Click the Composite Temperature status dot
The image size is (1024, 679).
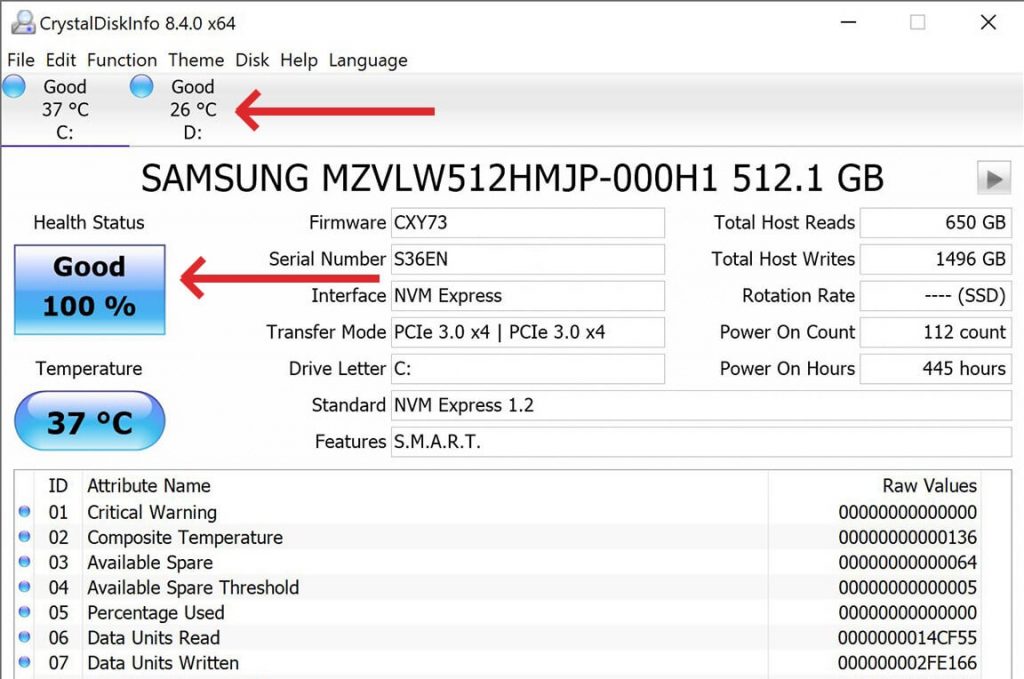point(25,537)
